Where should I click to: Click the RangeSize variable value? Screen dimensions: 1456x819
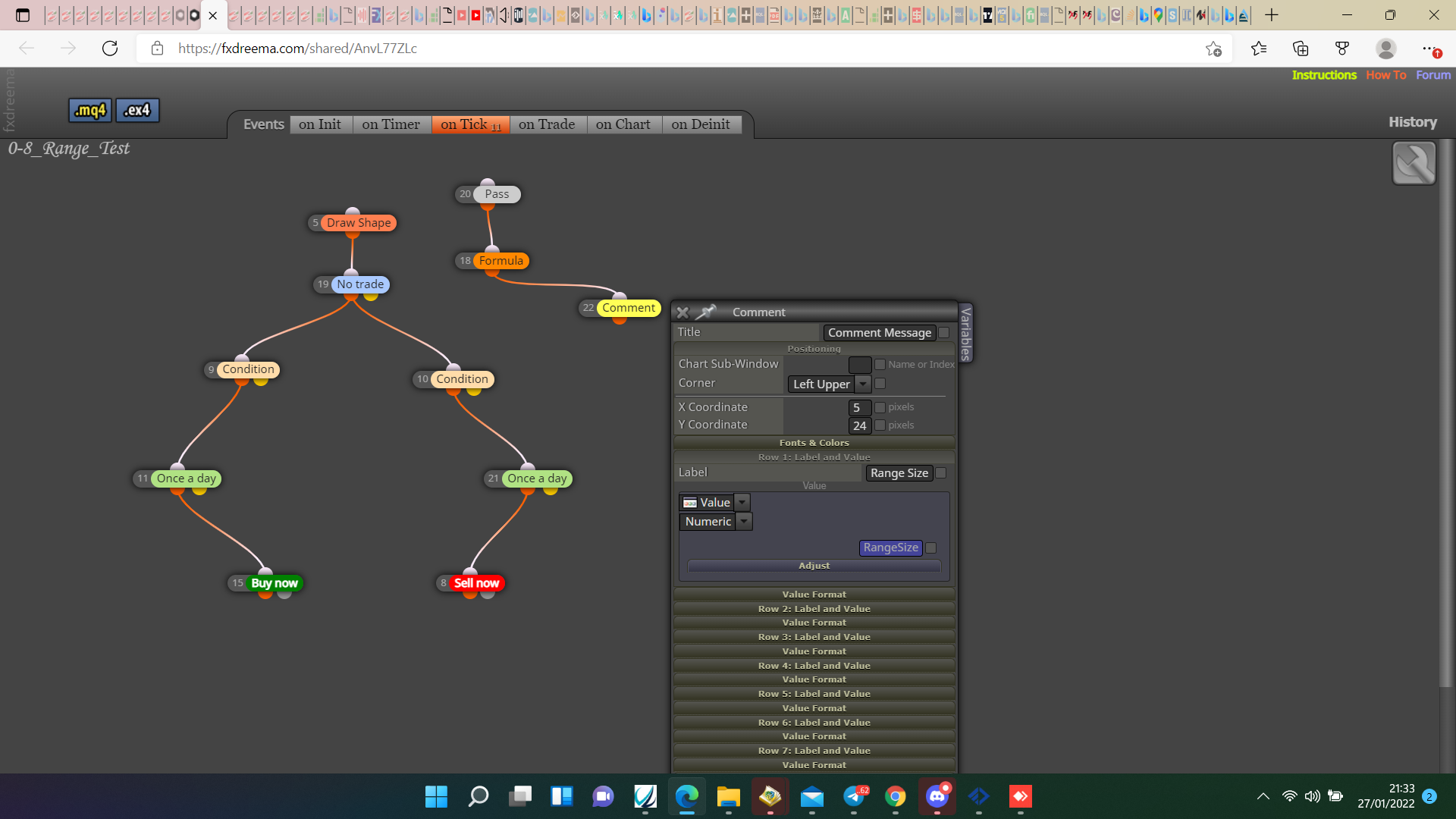890,548
